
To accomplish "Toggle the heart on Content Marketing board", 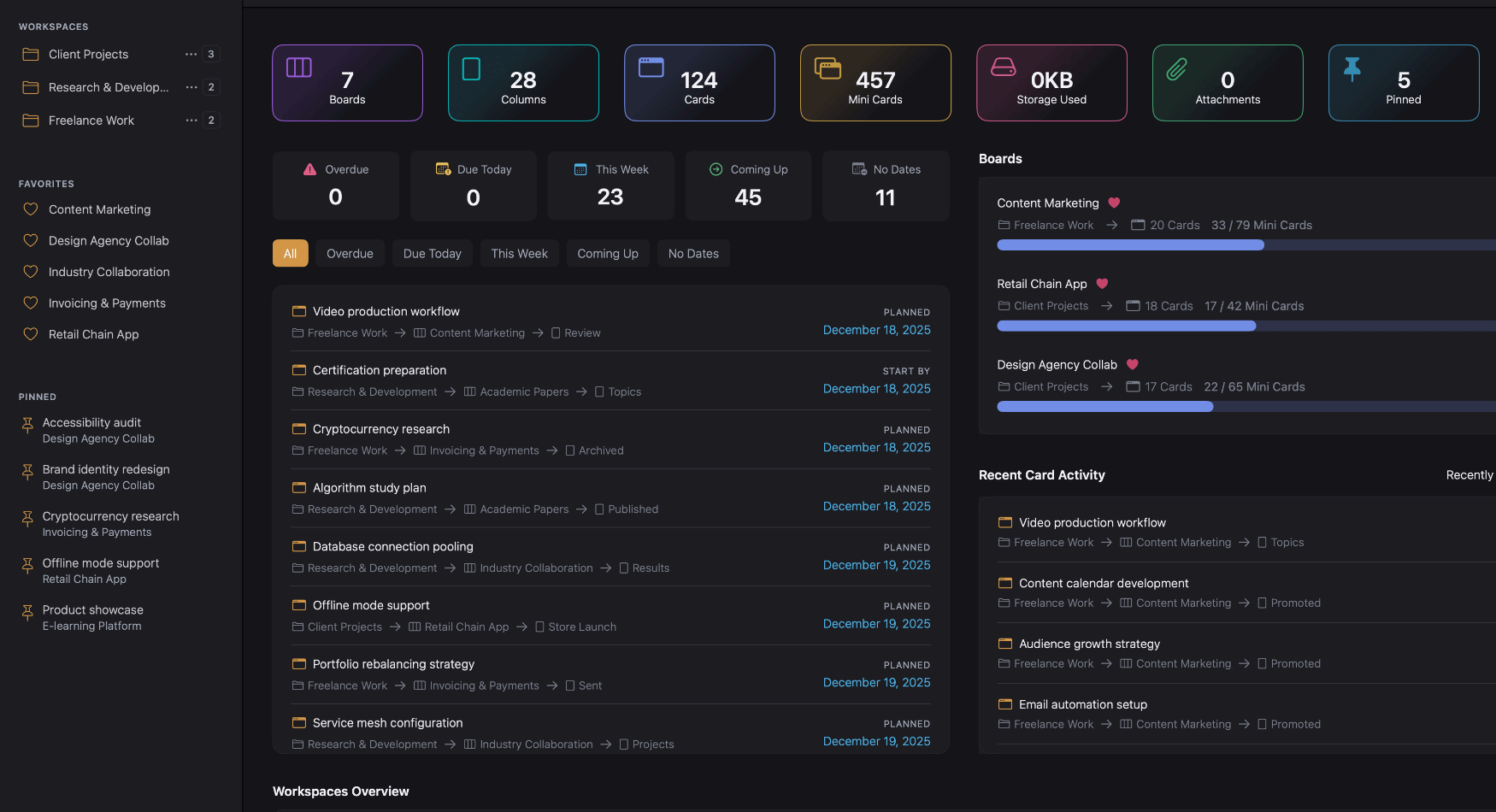I will (x=1114, y=203).
